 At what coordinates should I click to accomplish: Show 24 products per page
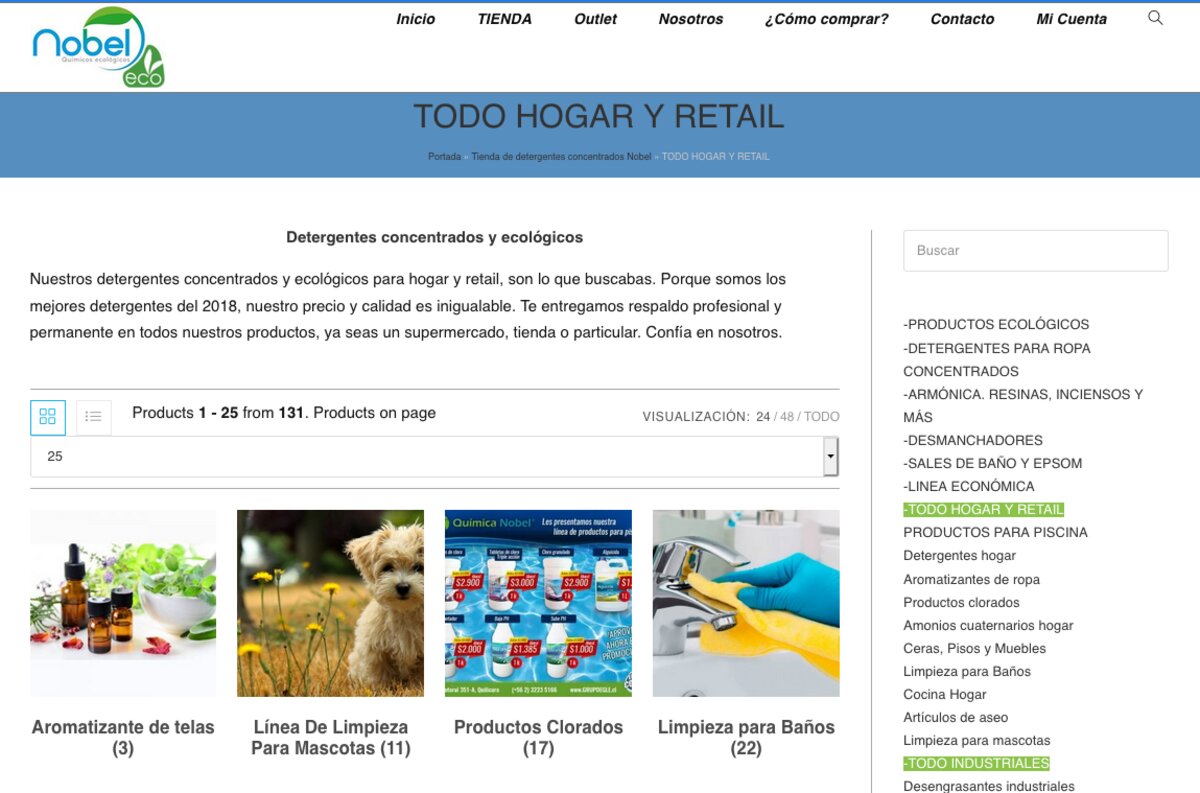[763, 417]
